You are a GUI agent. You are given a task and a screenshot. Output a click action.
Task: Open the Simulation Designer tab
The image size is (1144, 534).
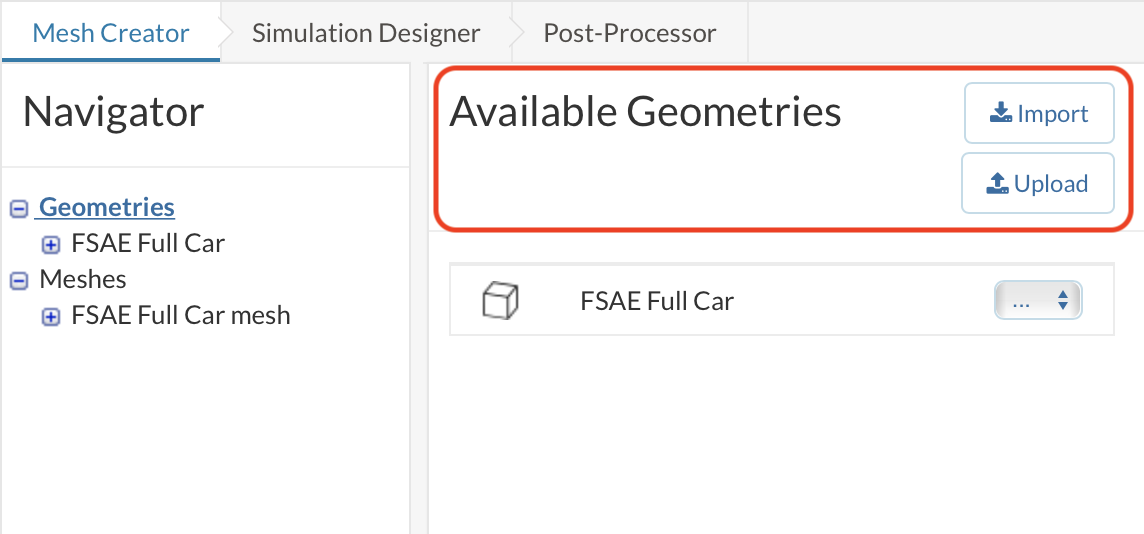tap(366, 32)
